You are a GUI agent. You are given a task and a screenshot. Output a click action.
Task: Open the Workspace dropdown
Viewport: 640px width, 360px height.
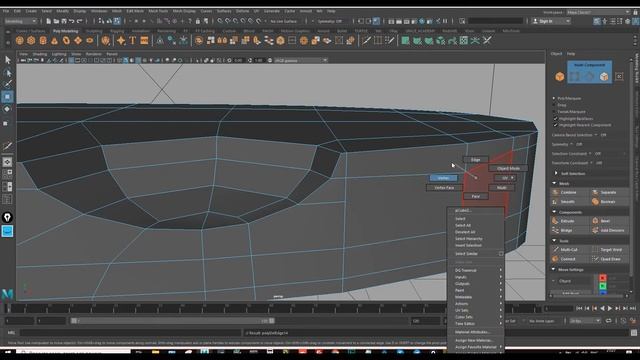click(598, 12)
